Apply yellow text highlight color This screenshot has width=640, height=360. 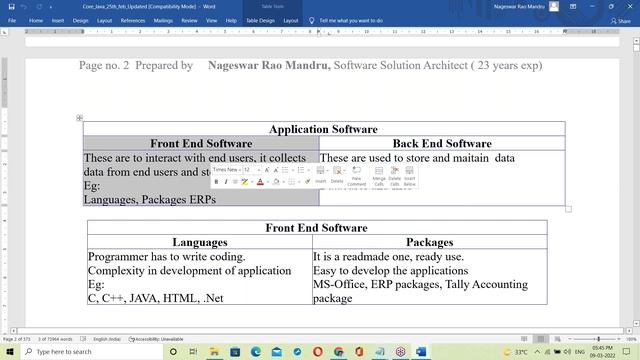(x=244, y=182)
